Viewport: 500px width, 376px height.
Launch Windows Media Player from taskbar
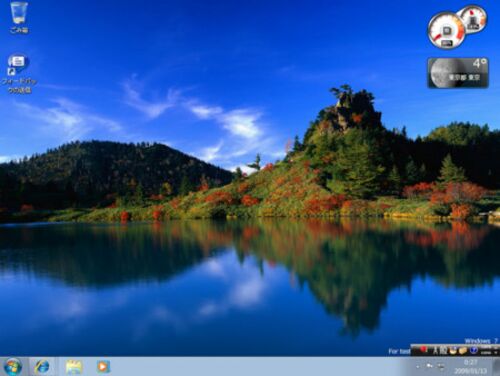click(x=103, y=367)
